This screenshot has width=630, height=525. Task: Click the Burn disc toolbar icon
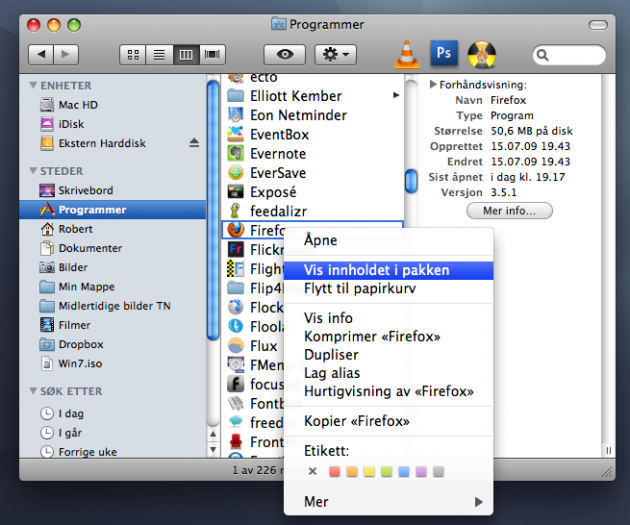[x=482, y=54]
